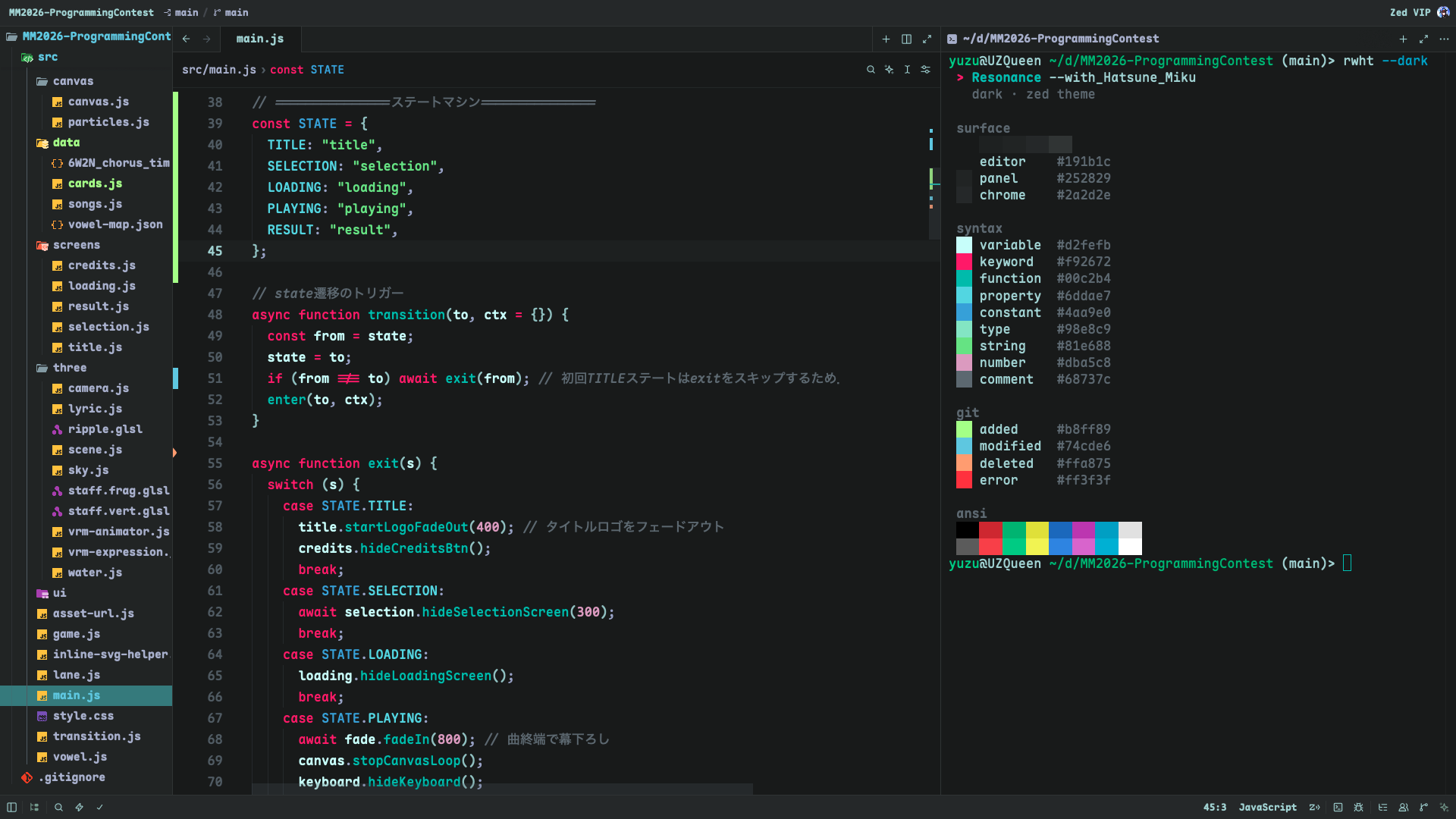Zoom the editor pane with expand arrows

[927, 39]
